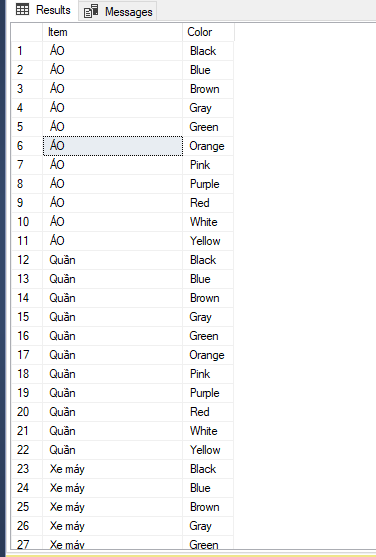
Task: Select the Black cell in row 1
Action: tap(208, 51)
